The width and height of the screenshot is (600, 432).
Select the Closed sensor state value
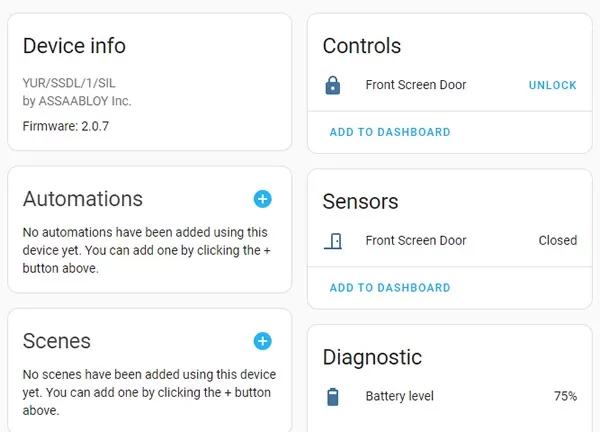click(x=558, y=240)
